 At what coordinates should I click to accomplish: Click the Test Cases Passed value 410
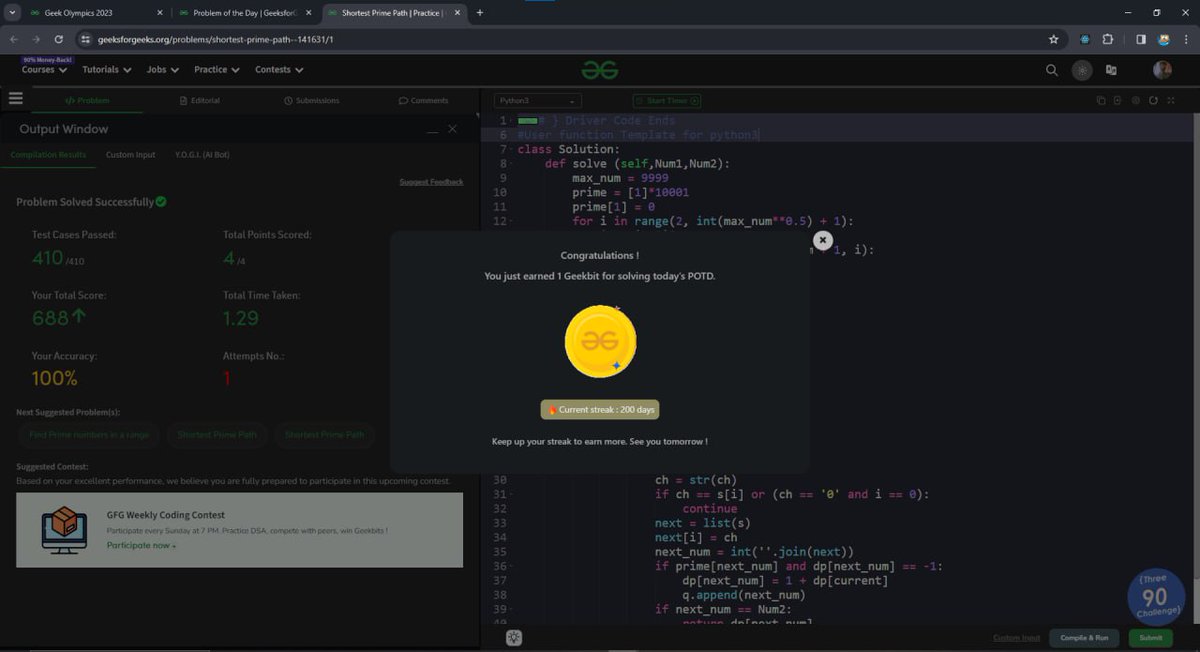click(48, 258)
